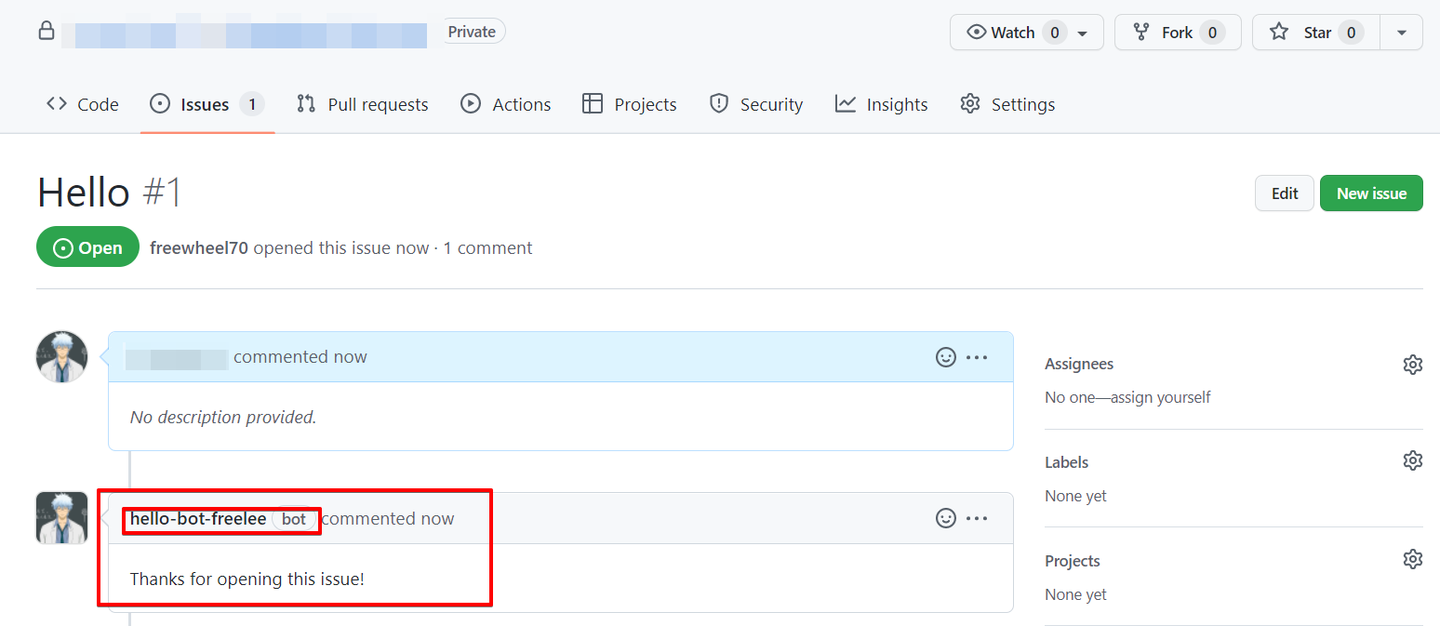Image resolution: width=1440 pixels, height=626 pixels.
Task: Switch to the Settings tab
Action: pos(1006,103)
